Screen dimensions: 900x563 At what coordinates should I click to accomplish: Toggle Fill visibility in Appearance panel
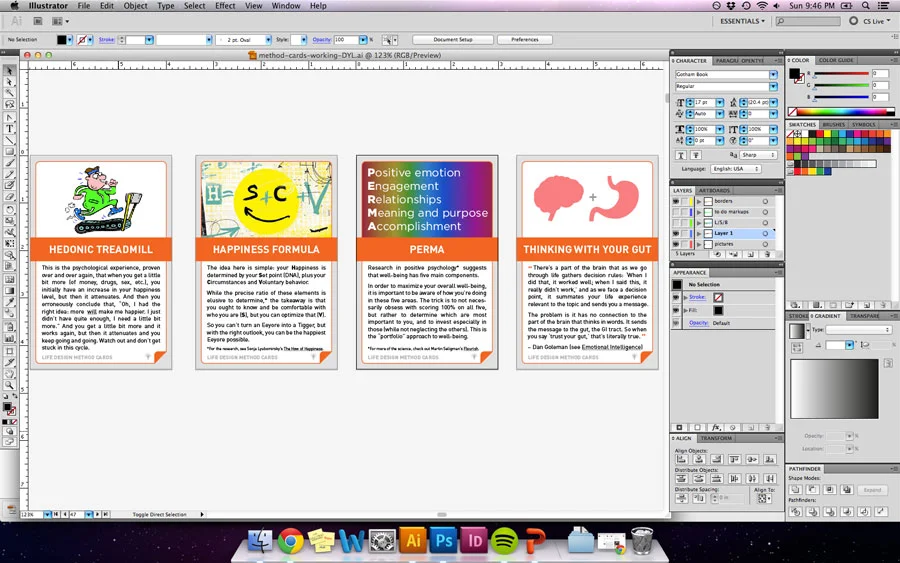(x=676, y=310)
